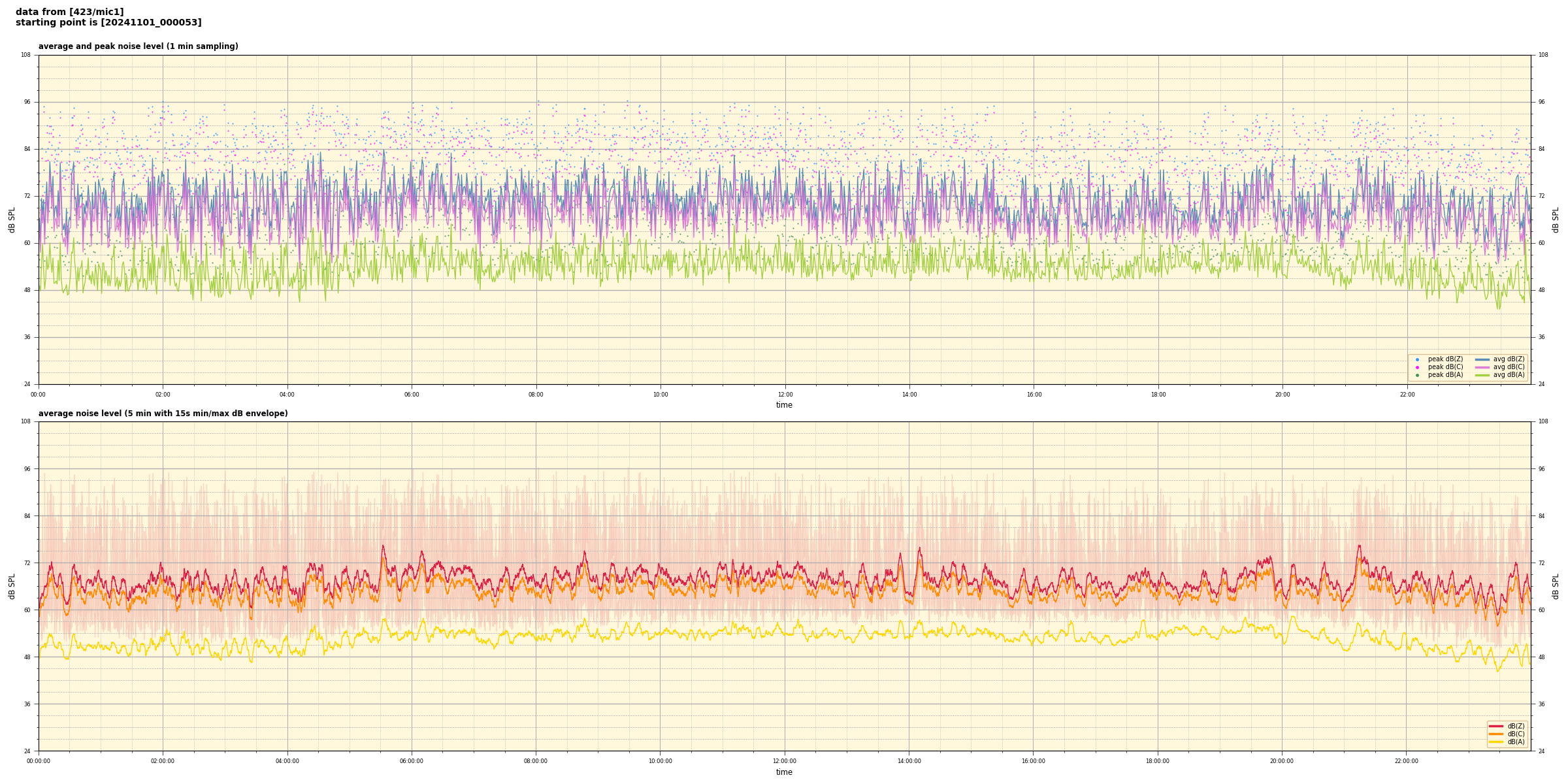This screenshot has width=1568, height=784.
Task: Click the yellow dB(A) swatch in bottom legend
Action: [x=1495, y=742]
